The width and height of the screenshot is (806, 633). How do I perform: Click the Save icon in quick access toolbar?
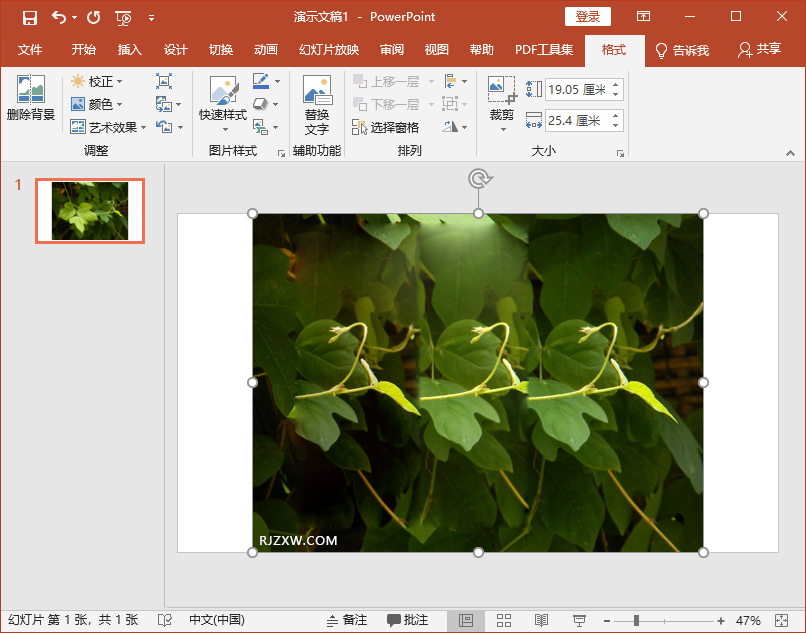coord(30,17)
